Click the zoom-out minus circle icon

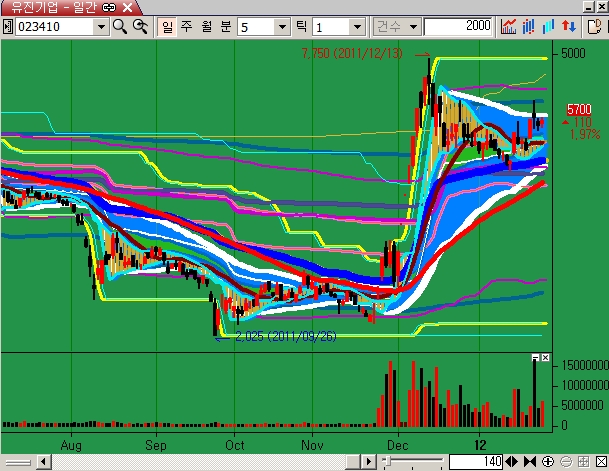[x=564, y=461]
